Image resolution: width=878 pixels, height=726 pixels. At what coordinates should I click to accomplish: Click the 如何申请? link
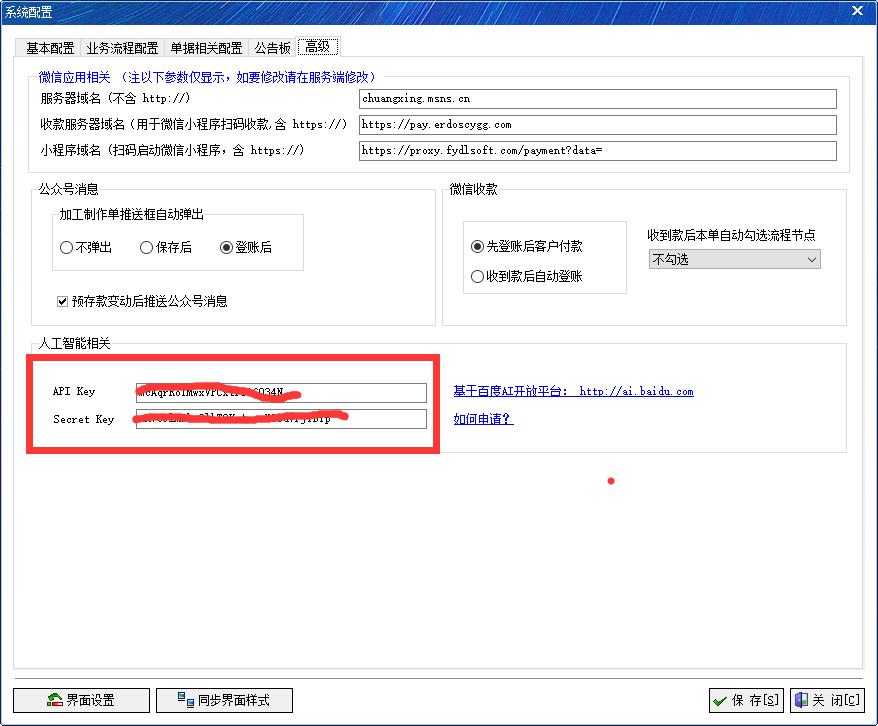(x=483, y=419)
